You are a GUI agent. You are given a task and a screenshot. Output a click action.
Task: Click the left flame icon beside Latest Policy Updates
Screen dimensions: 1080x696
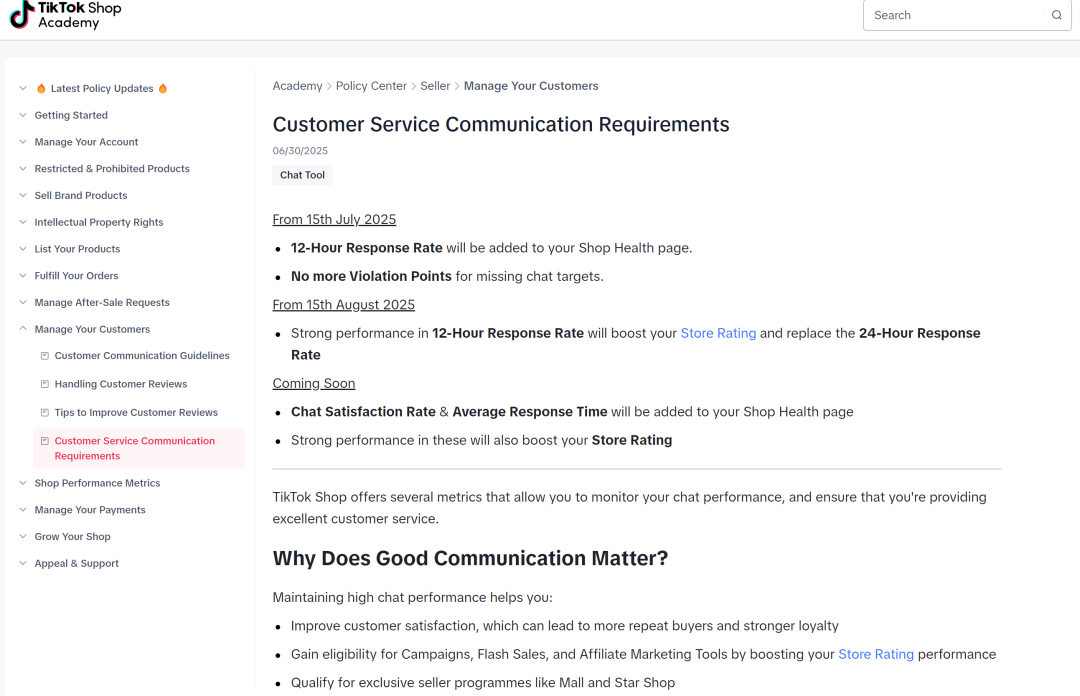click(x=41, y=88)
